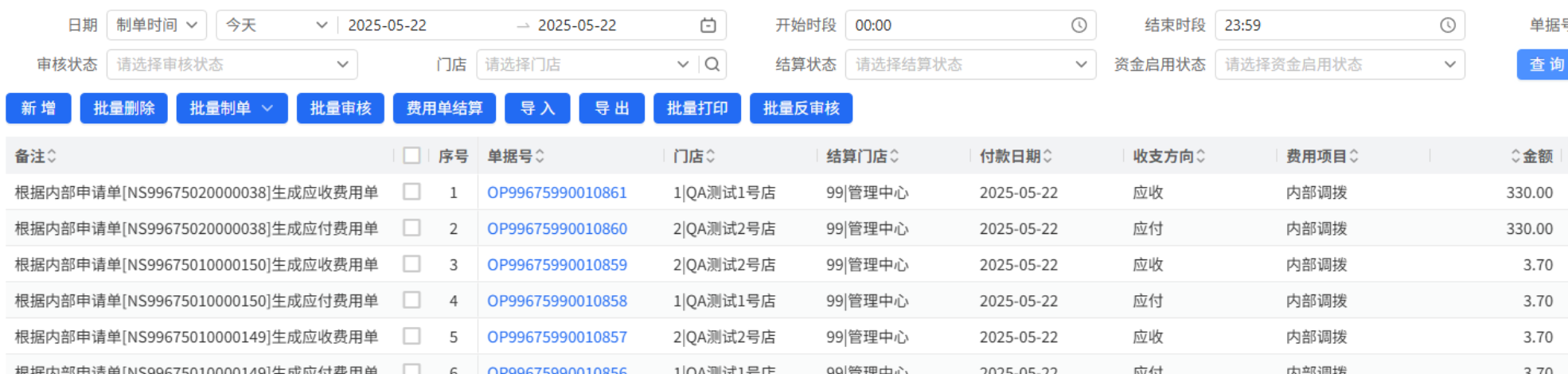Sort by 收支方向 column arrows
The height and width of the screenshot is (374, 1568).
(x=1200, y=156)
